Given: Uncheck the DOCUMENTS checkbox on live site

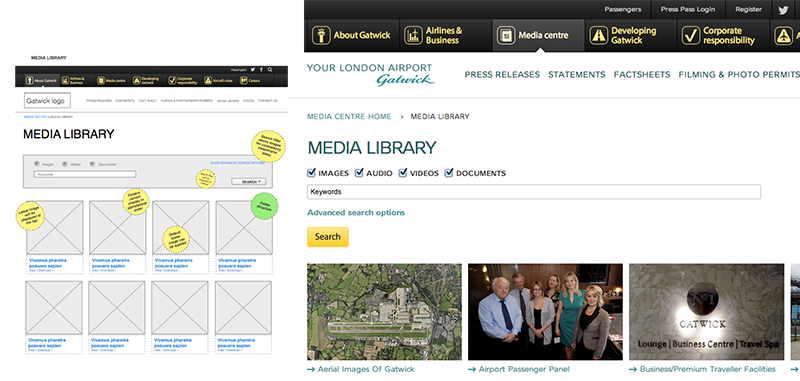Looking at the screenshot, I should click(x=449, y=173).
